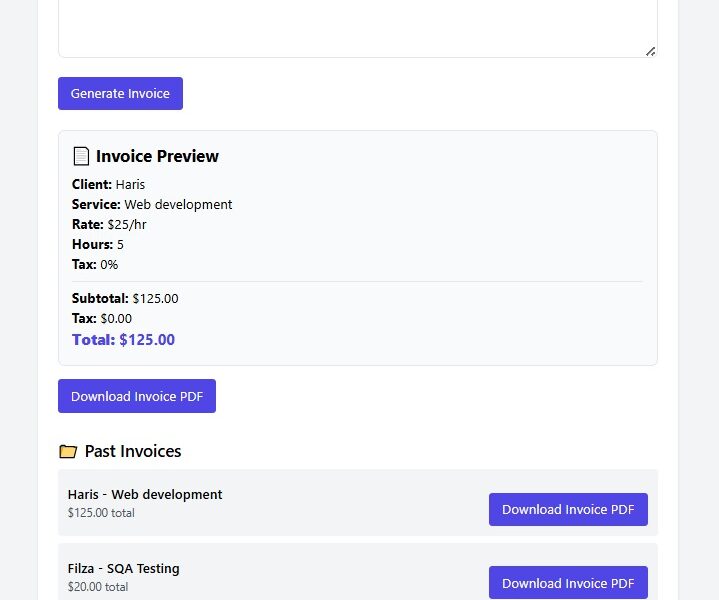
Task: Click the textarea resize handle corner
Action: 650,50
